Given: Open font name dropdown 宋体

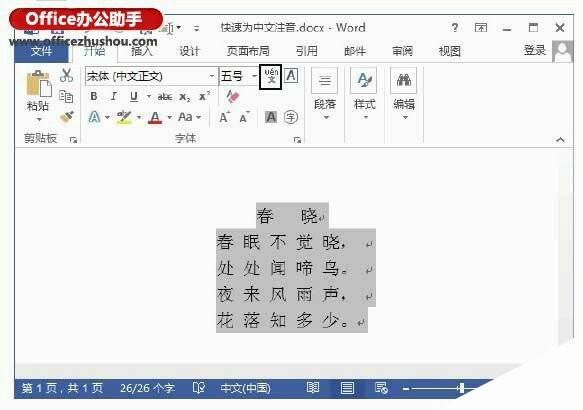Looking at the screenshot, I should coord(212,76).
